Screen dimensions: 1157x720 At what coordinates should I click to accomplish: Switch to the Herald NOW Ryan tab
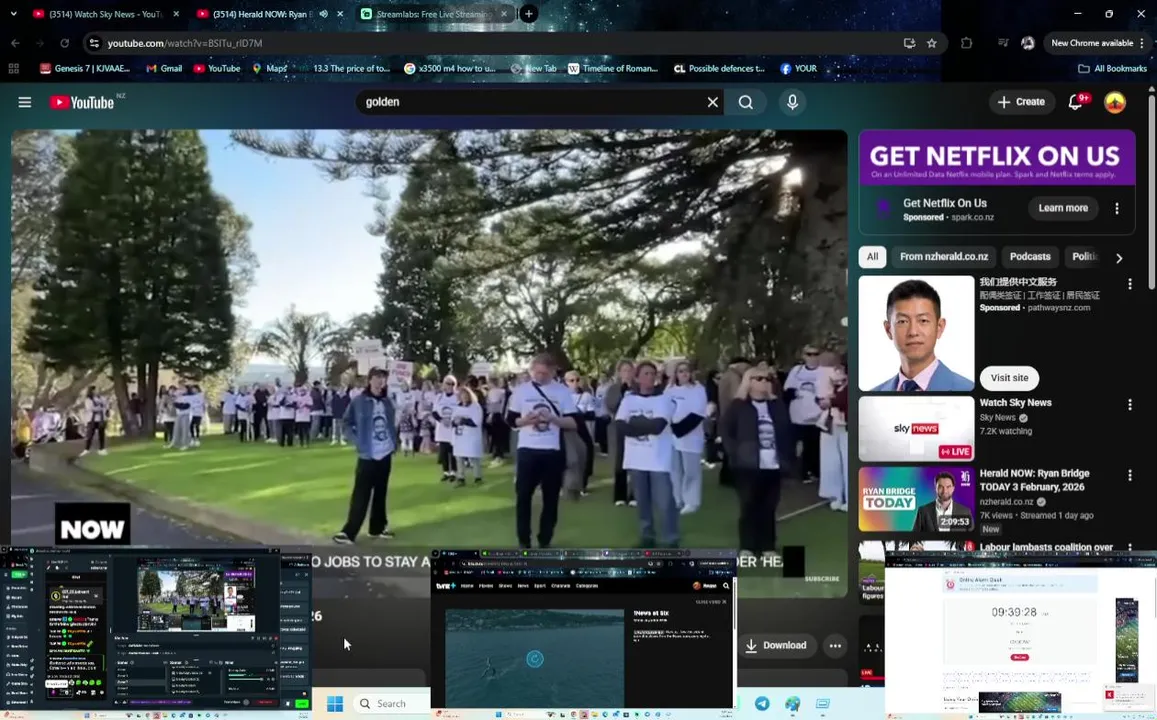[x=263, y=14]
